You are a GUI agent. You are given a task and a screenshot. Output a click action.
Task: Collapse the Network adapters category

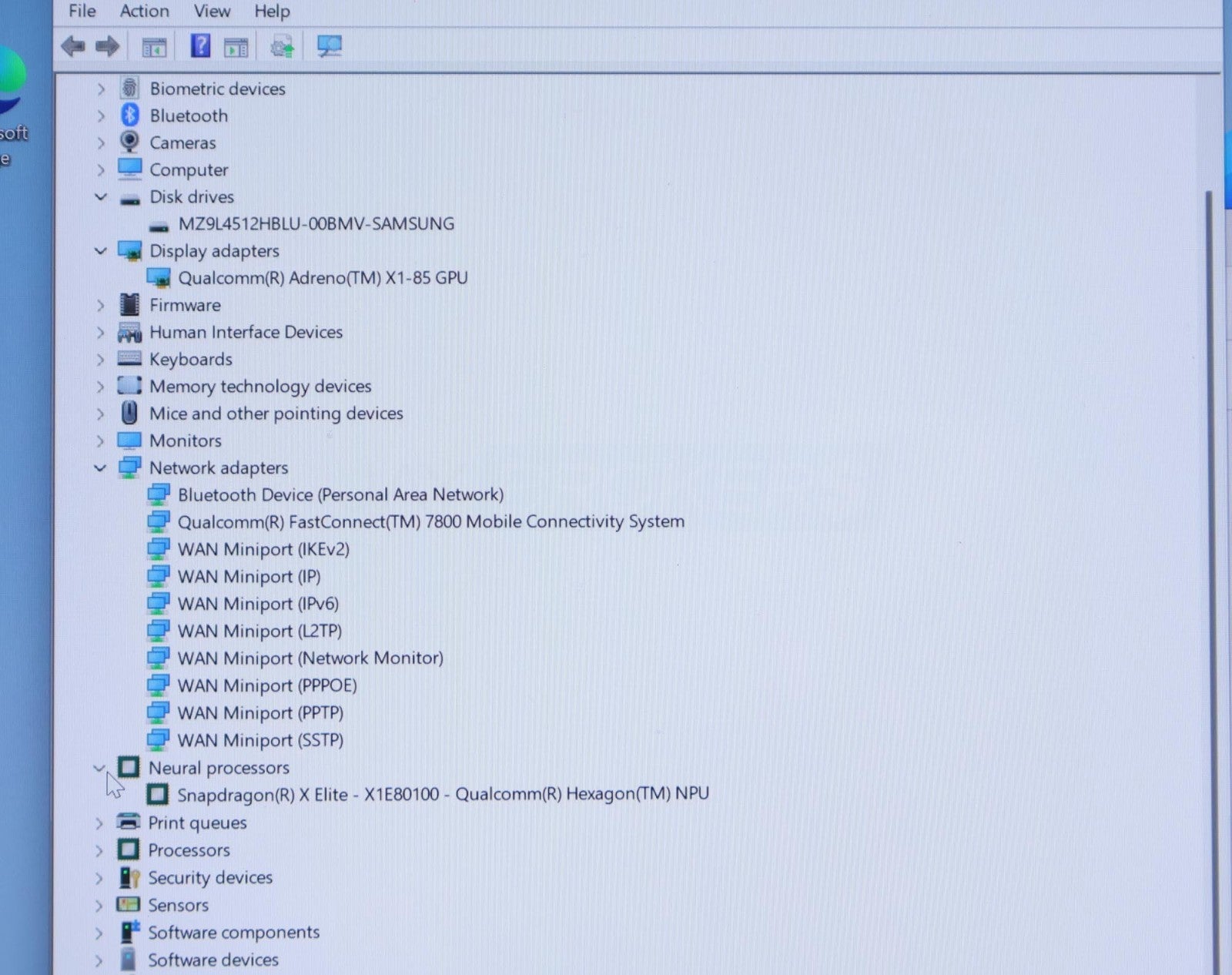pos(100,467)
